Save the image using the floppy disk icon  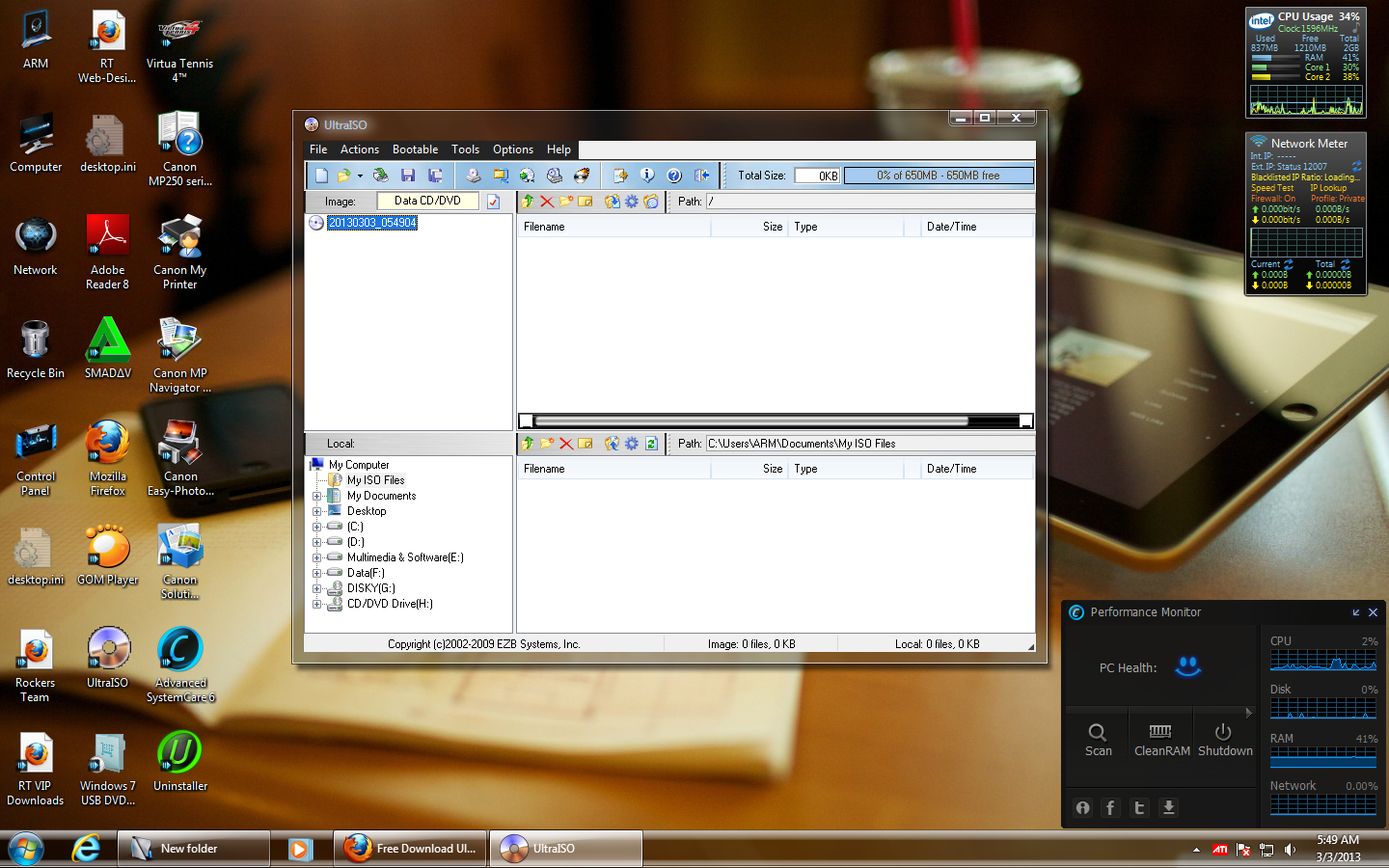408,176
